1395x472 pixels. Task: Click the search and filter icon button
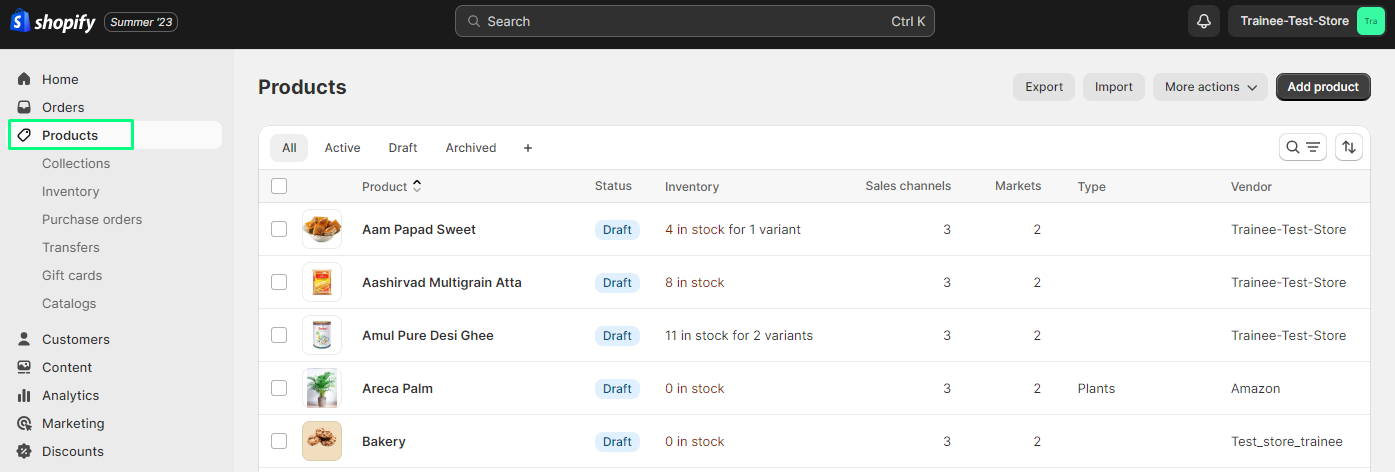point(1303,147)
